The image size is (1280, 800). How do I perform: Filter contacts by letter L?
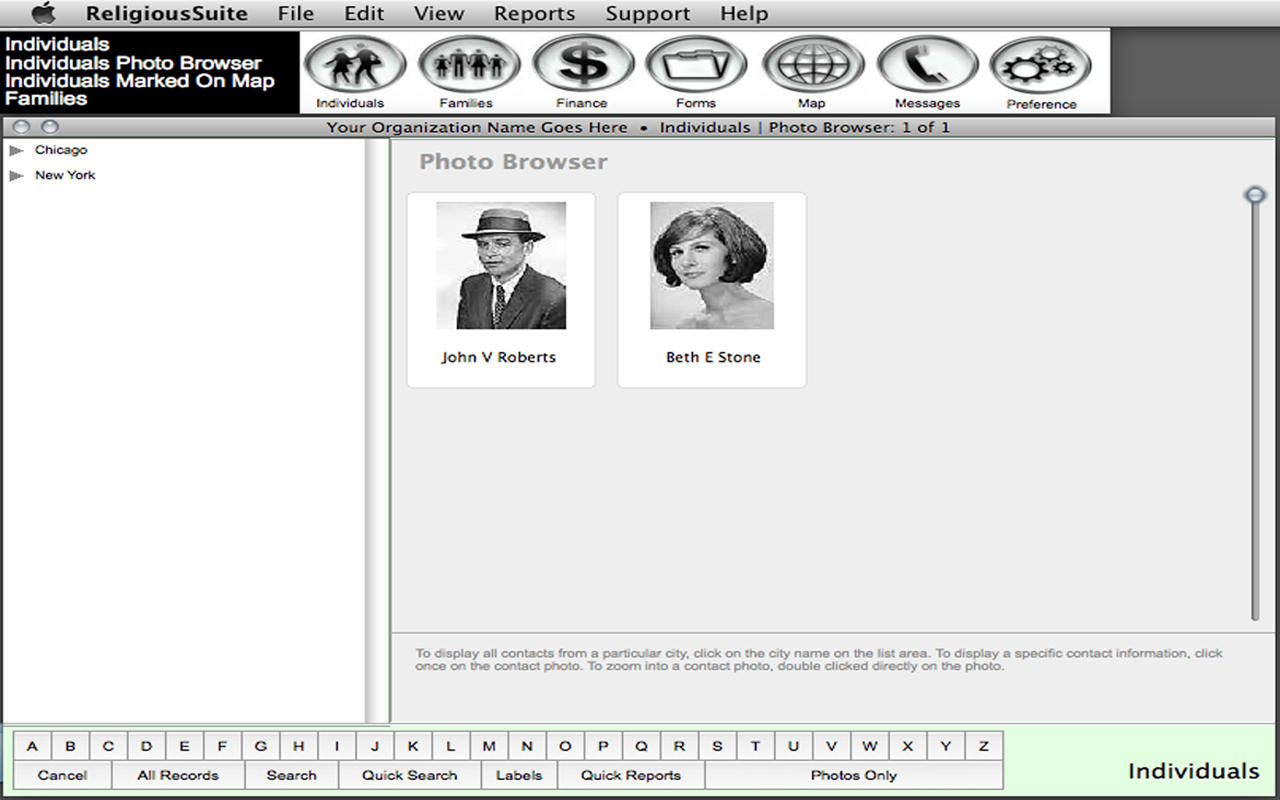(451, 746)
